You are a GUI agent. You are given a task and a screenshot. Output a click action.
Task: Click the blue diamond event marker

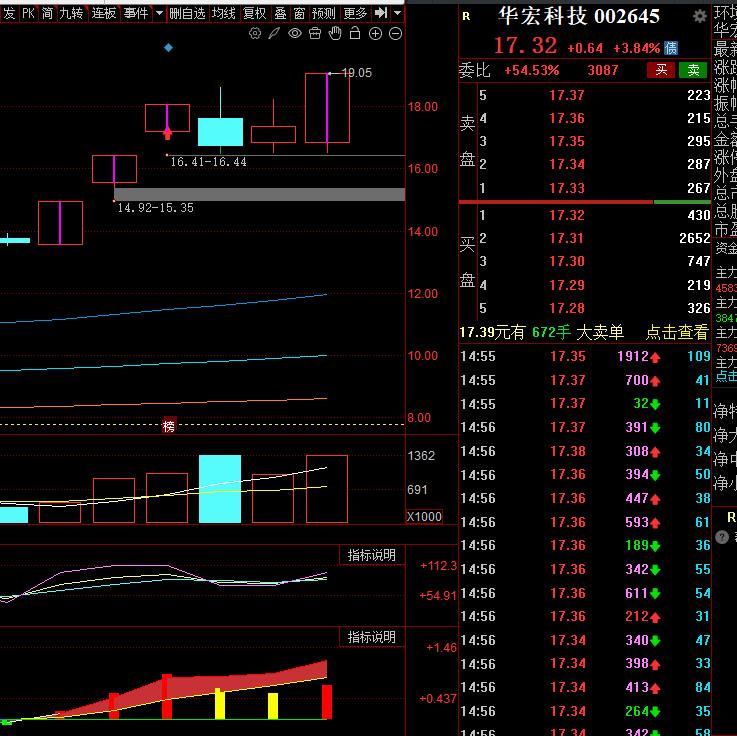click(168, 47)
